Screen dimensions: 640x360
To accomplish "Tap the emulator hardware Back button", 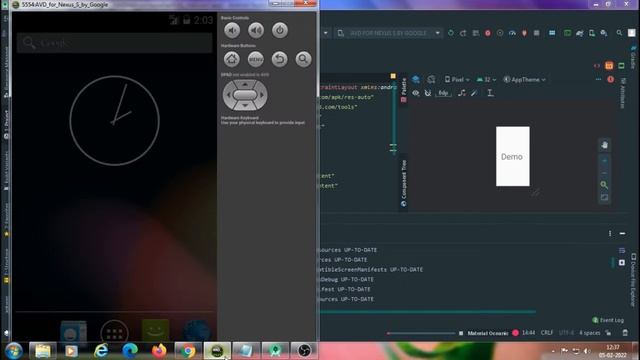I will pos(280,59).
